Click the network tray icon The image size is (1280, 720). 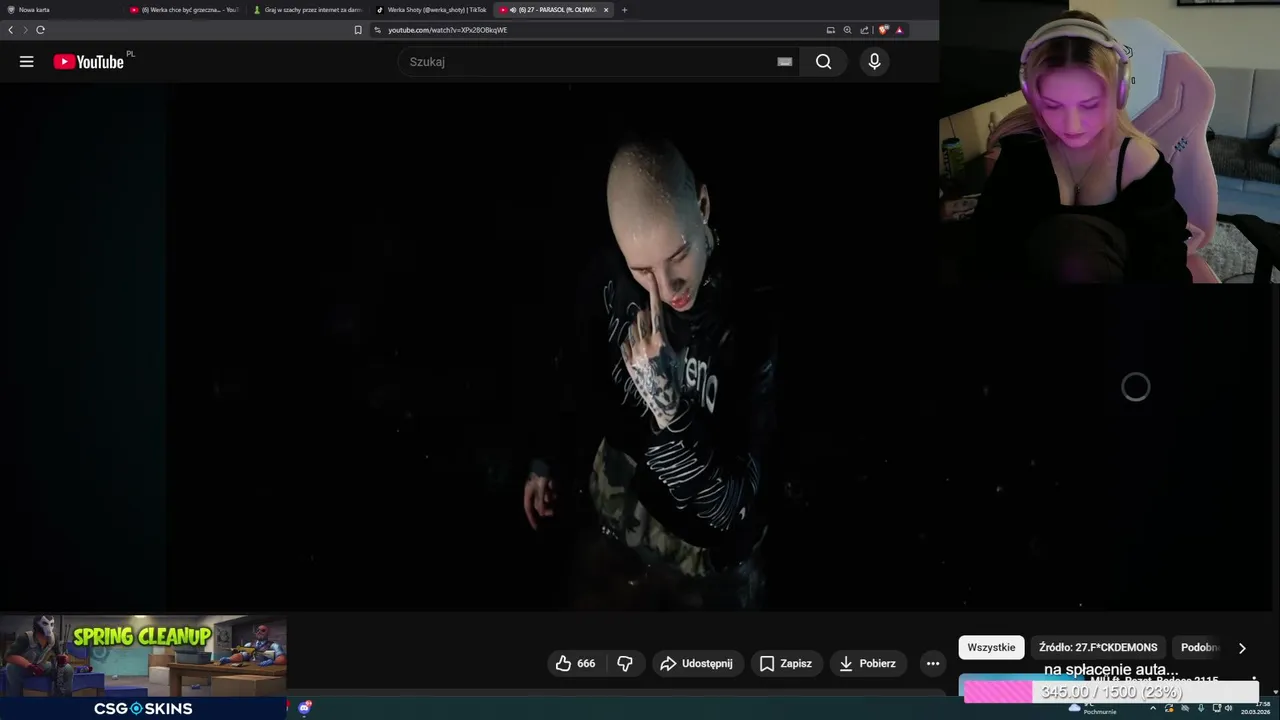[x=1217, y=708]
